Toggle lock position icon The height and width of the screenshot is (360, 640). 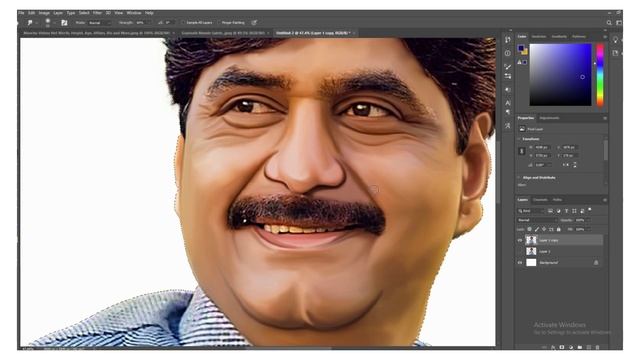[x=544, y=229]
